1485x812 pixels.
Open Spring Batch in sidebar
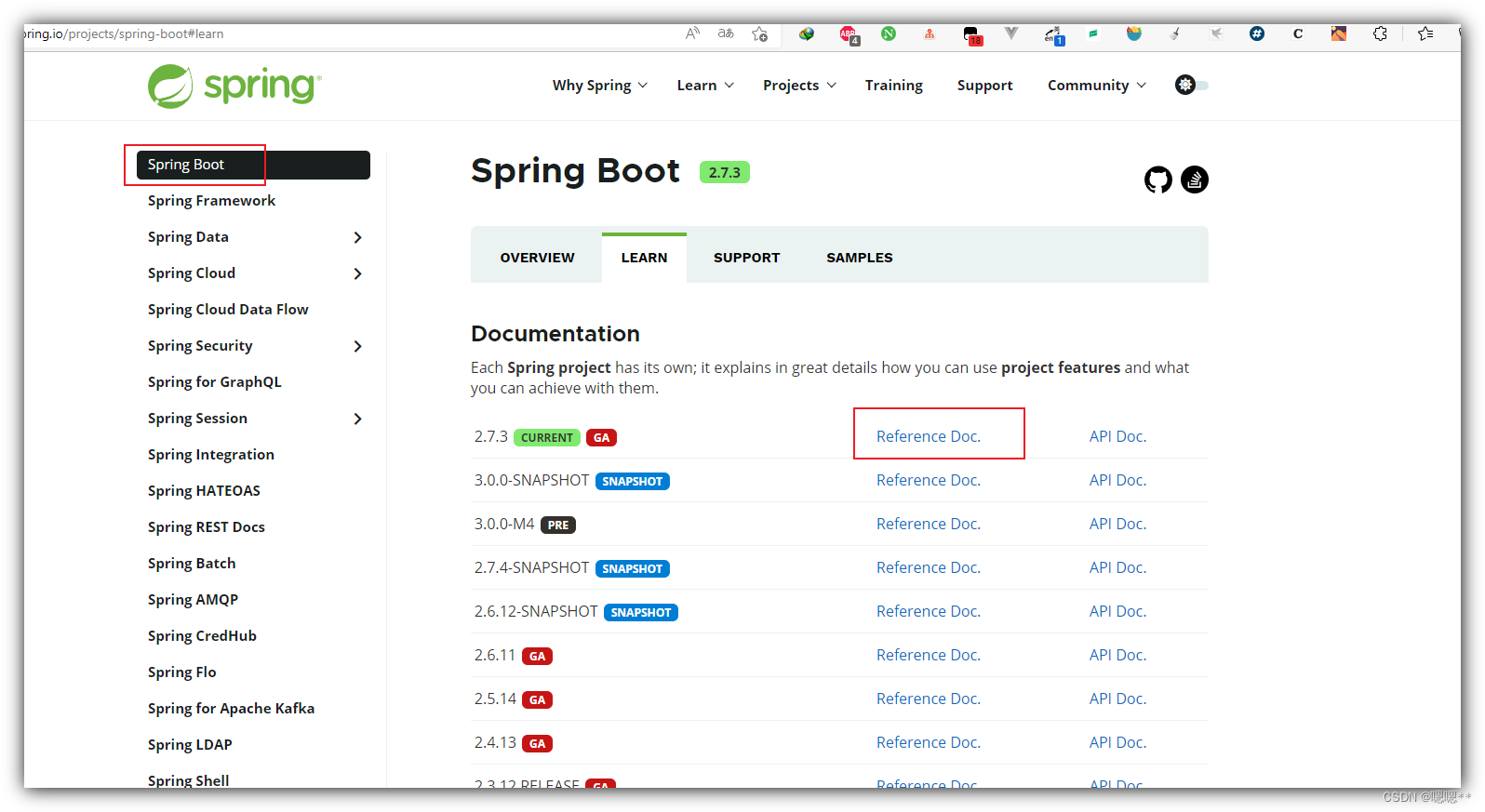[x=192, y=564]
